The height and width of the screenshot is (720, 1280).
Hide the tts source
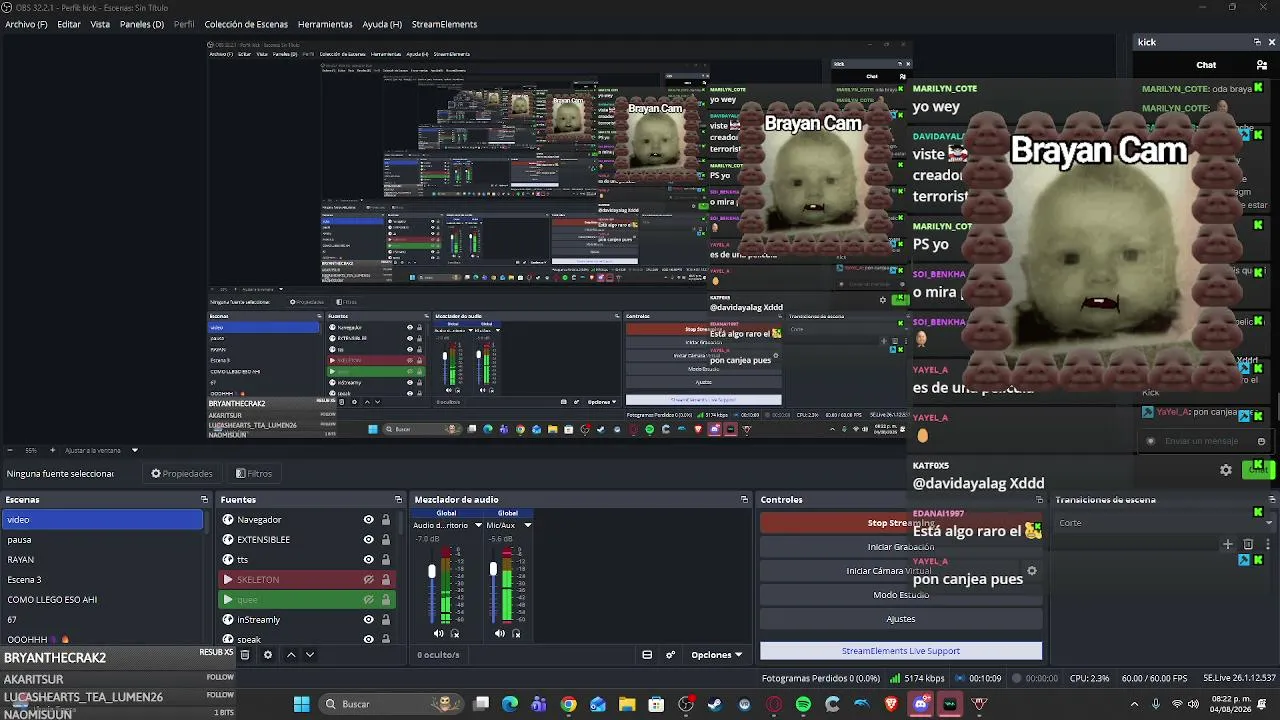(369, 560)
